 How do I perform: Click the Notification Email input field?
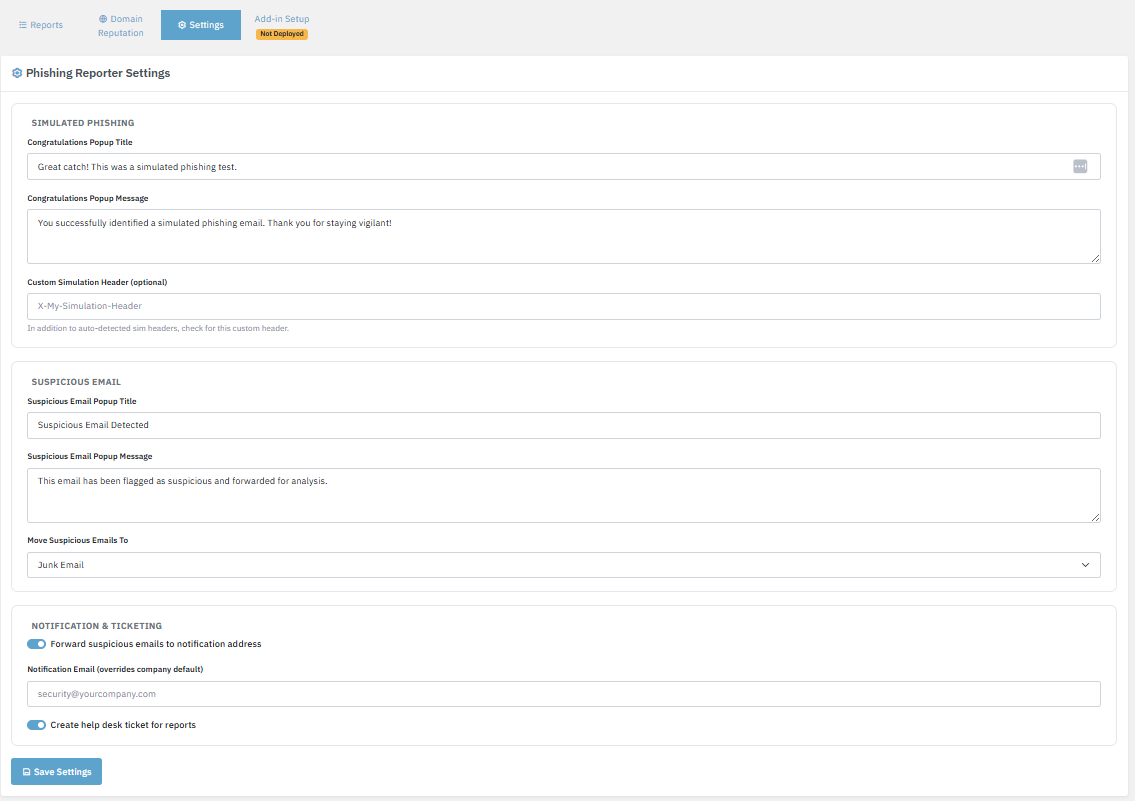coord(564,694)
